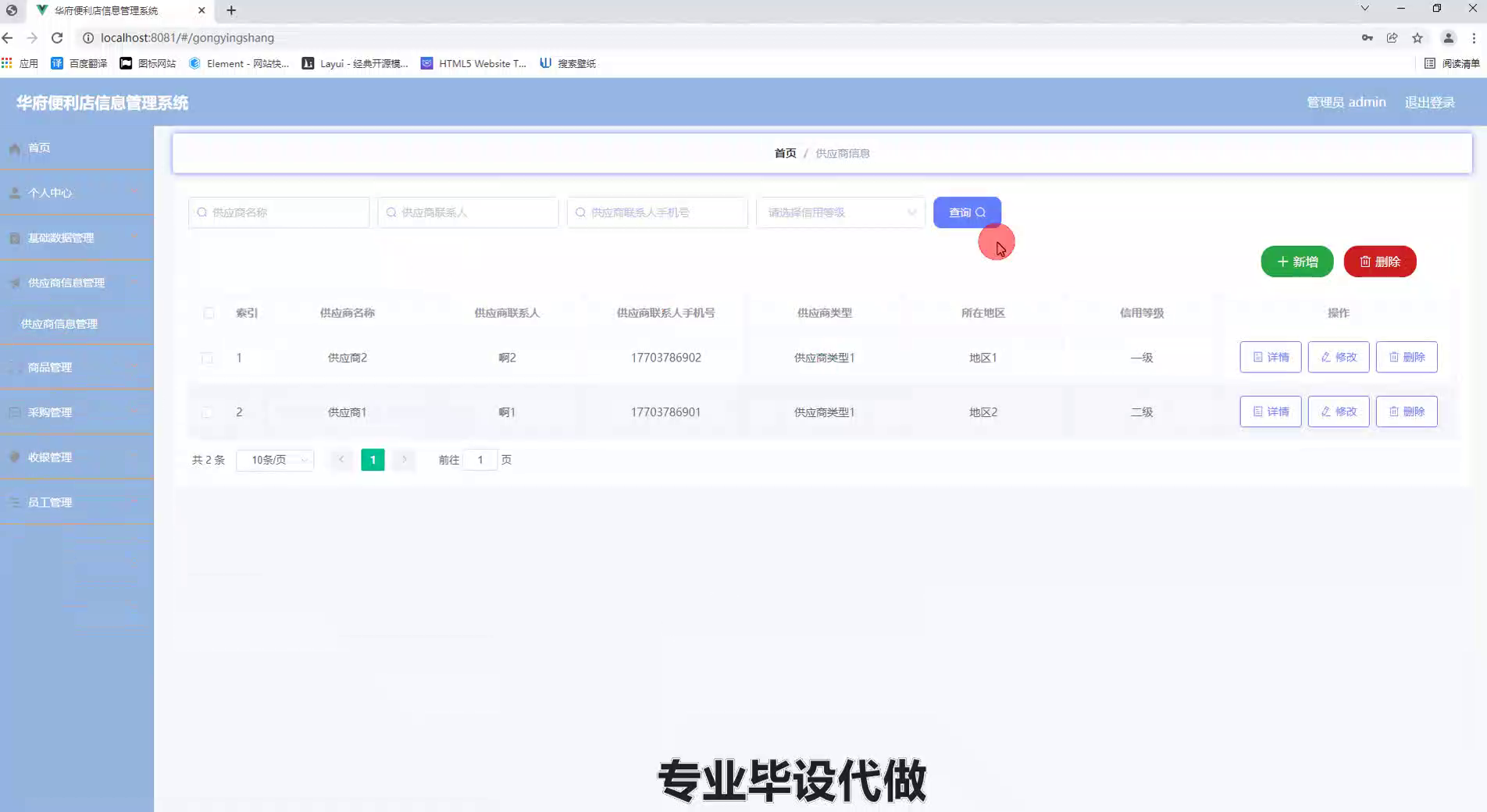The height and width of the screenshot is (812, 1487).
Task: Click the icon beside 员工管理
Action: 15,502
